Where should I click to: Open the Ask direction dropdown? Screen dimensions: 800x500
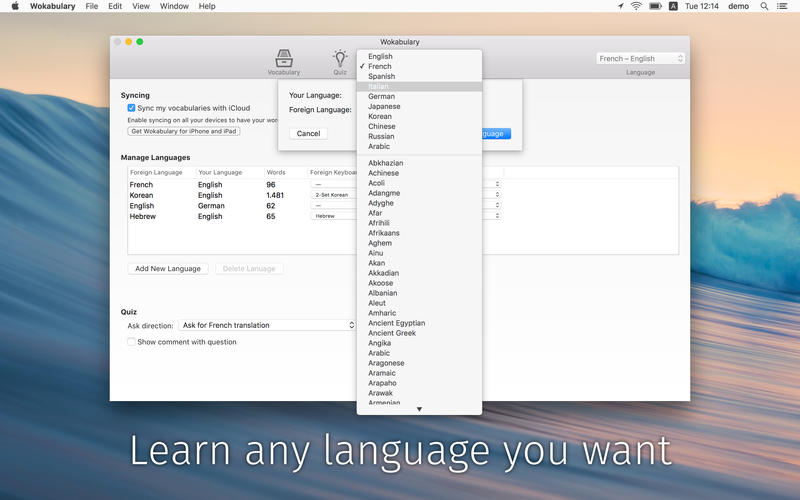tap(266, 325)
